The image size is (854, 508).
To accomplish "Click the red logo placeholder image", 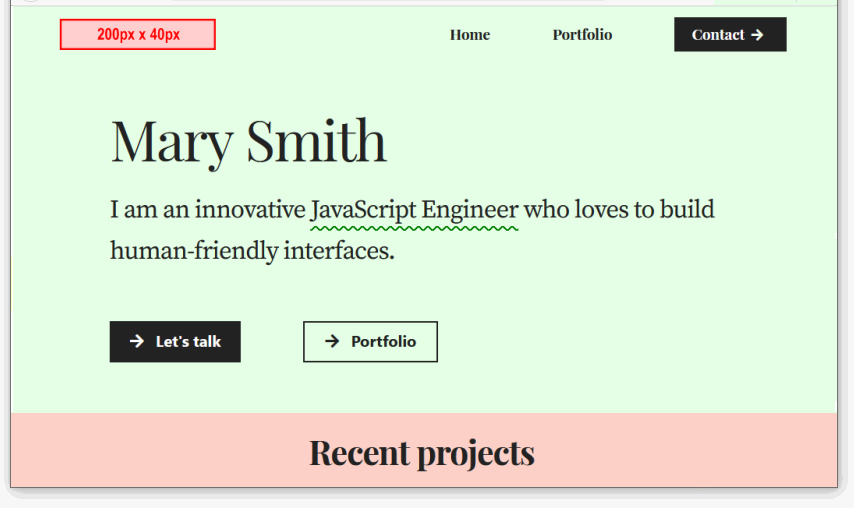I will (x=138, y=34).
